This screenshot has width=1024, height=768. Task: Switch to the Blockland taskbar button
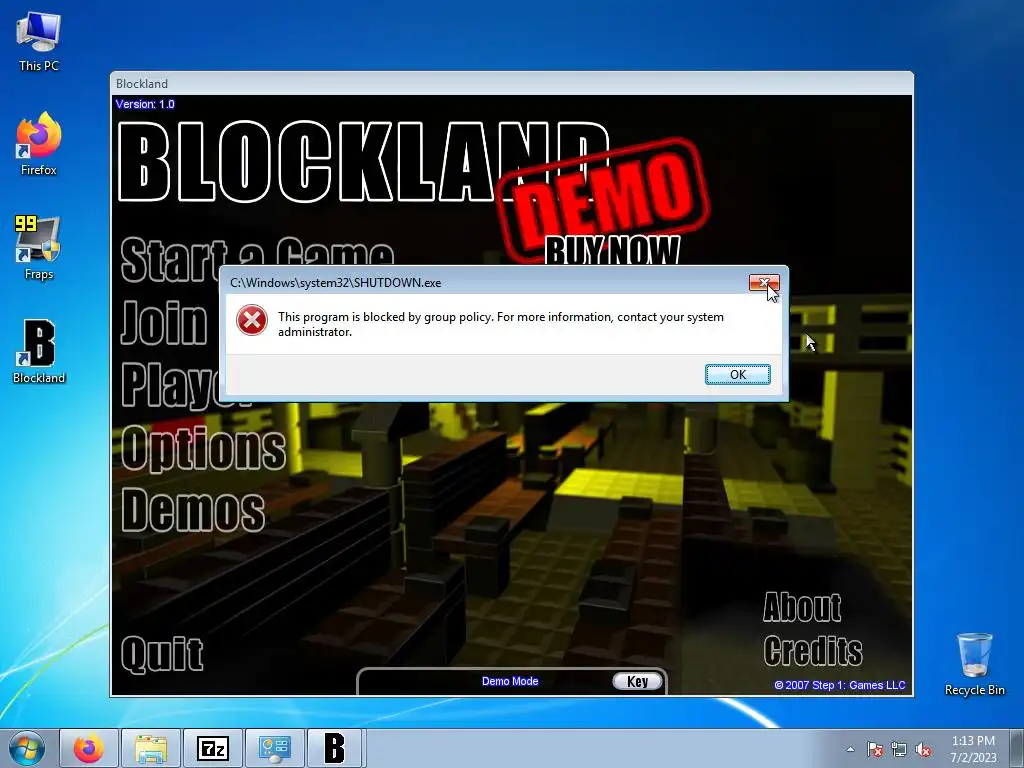click(336, 748)
